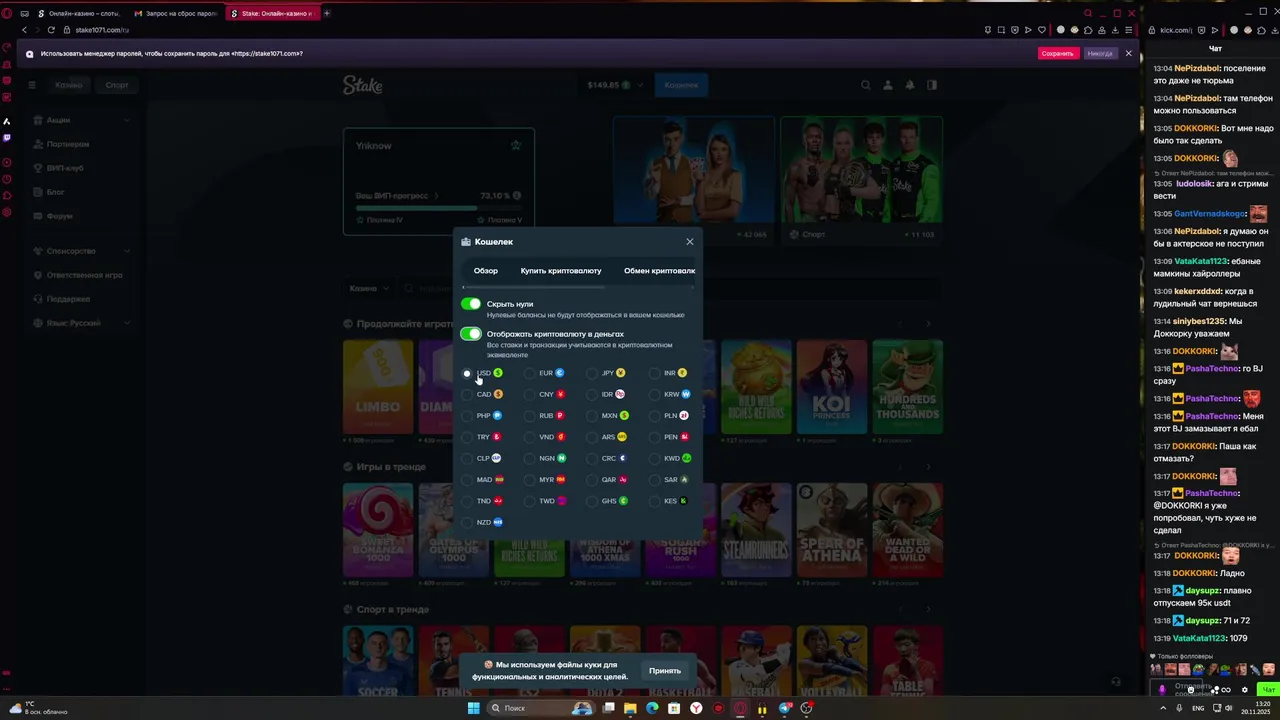Open the Koi Princess game thumbnail
The height and width of the screenshot is (720, 1280).
832,387
